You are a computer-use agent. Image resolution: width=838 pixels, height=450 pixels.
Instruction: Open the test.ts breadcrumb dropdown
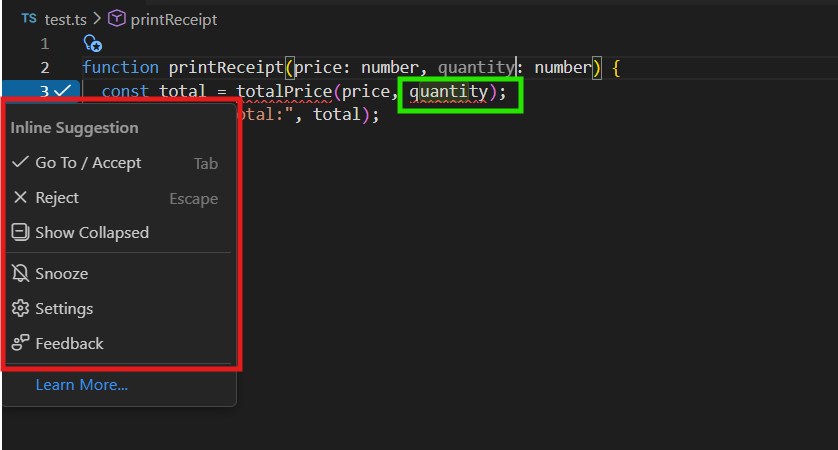point(66,19)
